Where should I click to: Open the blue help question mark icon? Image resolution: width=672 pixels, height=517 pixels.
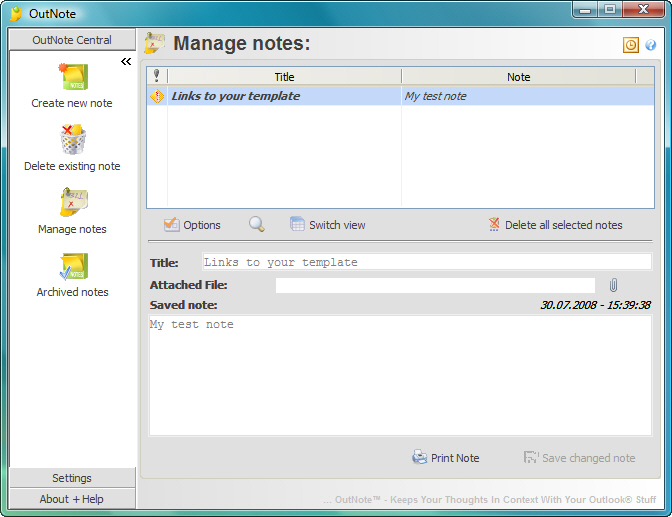pos(651,45)
